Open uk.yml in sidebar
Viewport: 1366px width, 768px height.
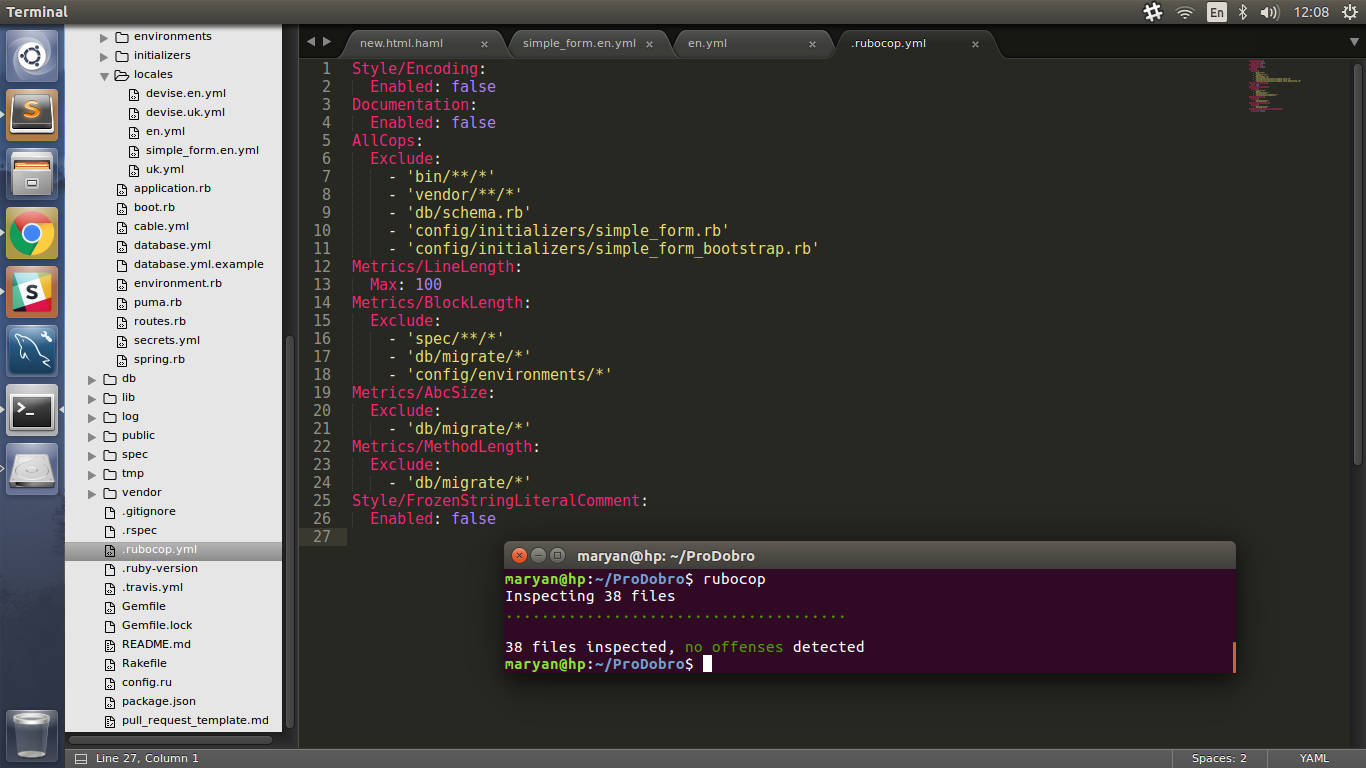165,169
